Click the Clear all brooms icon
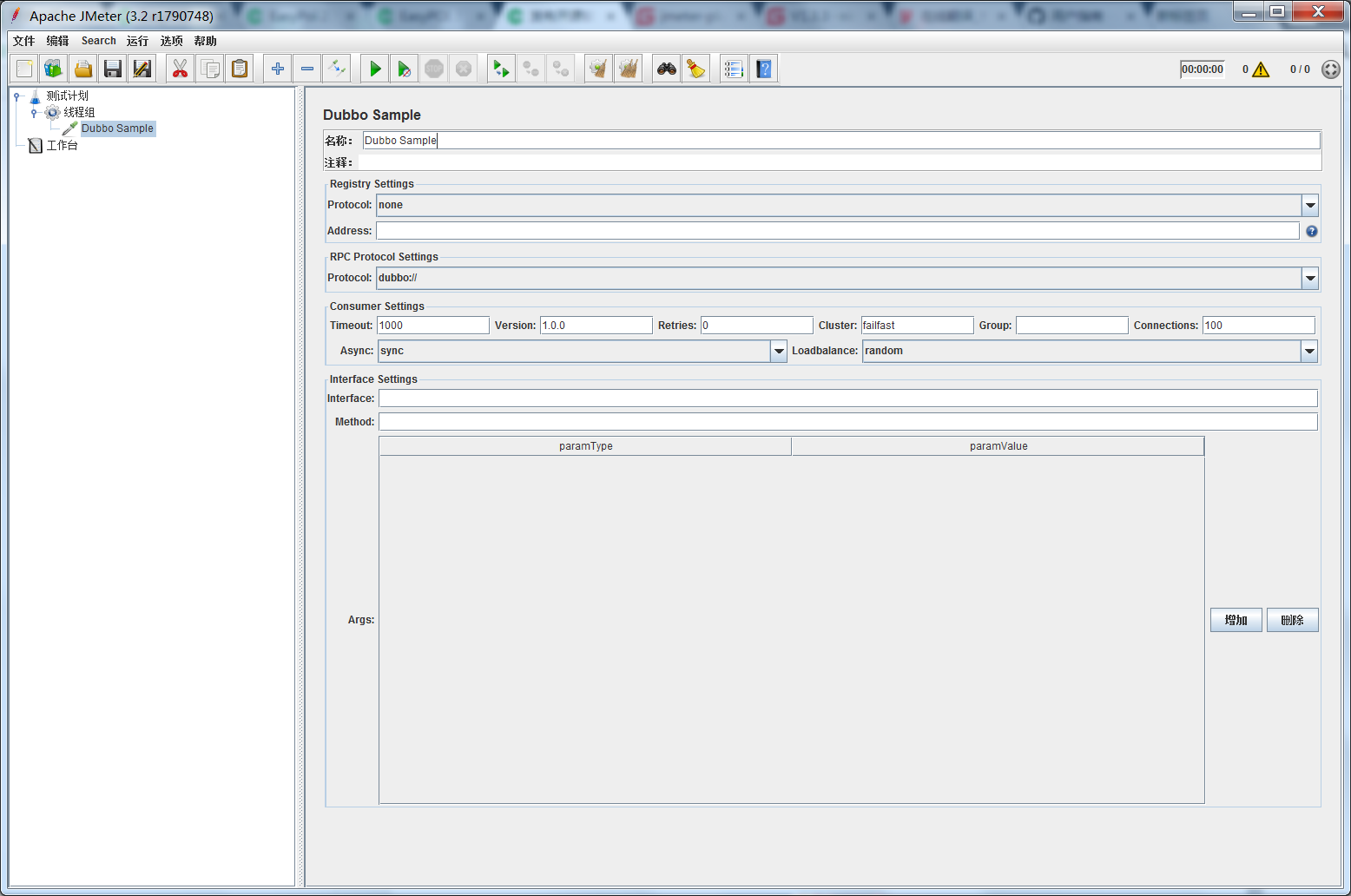The height and width of the screenshot is (896, 1351). [628, 69]
